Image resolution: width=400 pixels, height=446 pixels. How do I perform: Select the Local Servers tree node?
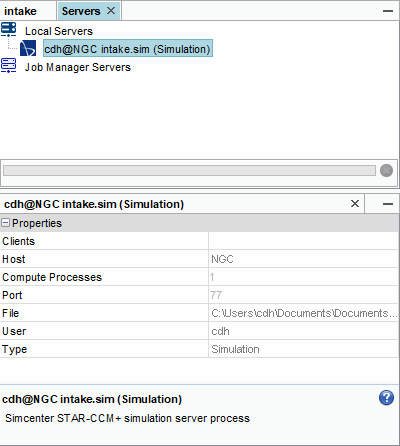(x=59, y=31)
